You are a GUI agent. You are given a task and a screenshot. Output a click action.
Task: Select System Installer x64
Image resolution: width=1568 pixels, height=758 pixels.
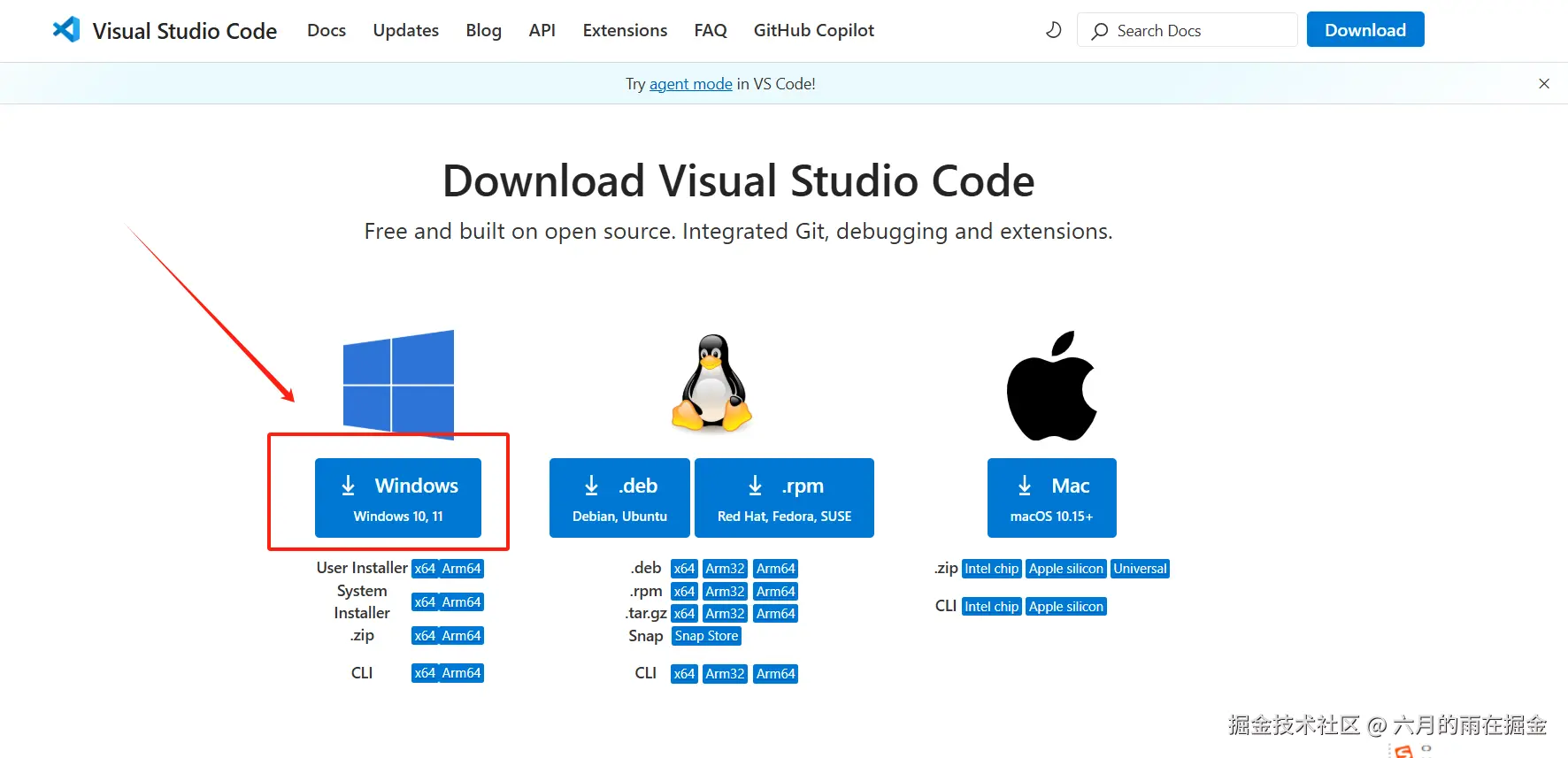pos(425,602)
